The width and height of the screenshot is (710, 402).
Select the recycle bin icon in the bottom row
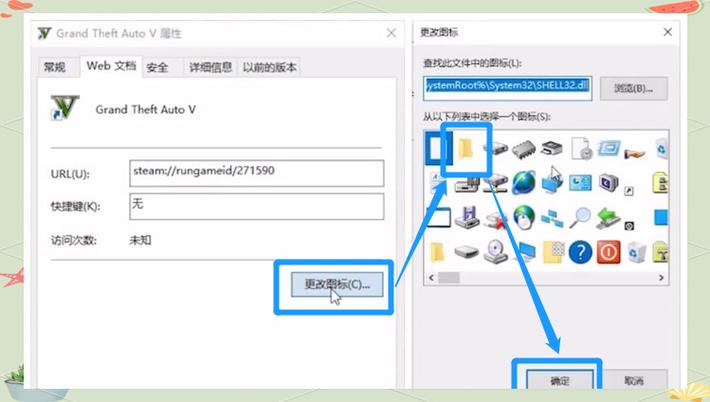636,252
